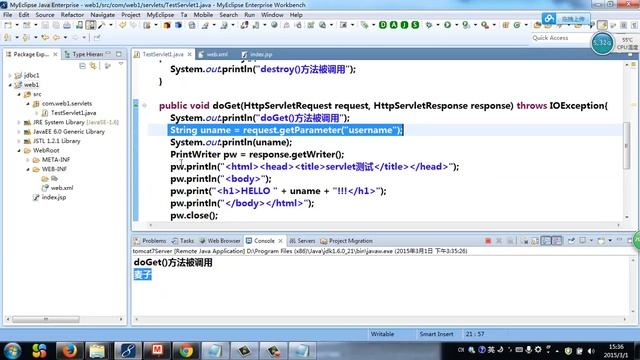
Task: Click the blue cloud upload widget
Action: 566,19
